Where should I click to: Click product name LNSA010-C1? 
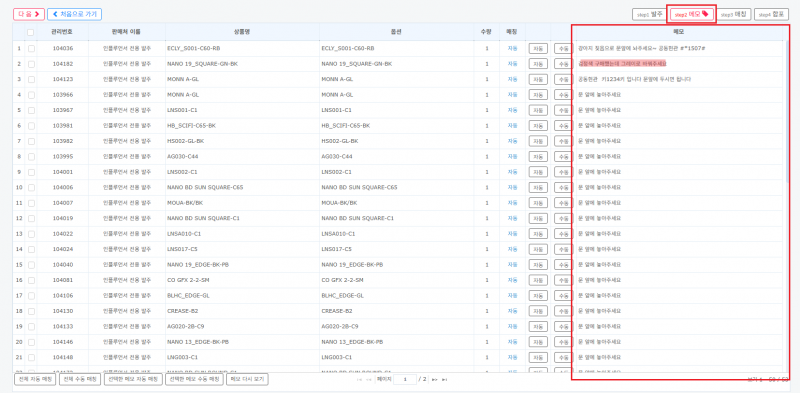click(x=184, y=234)
